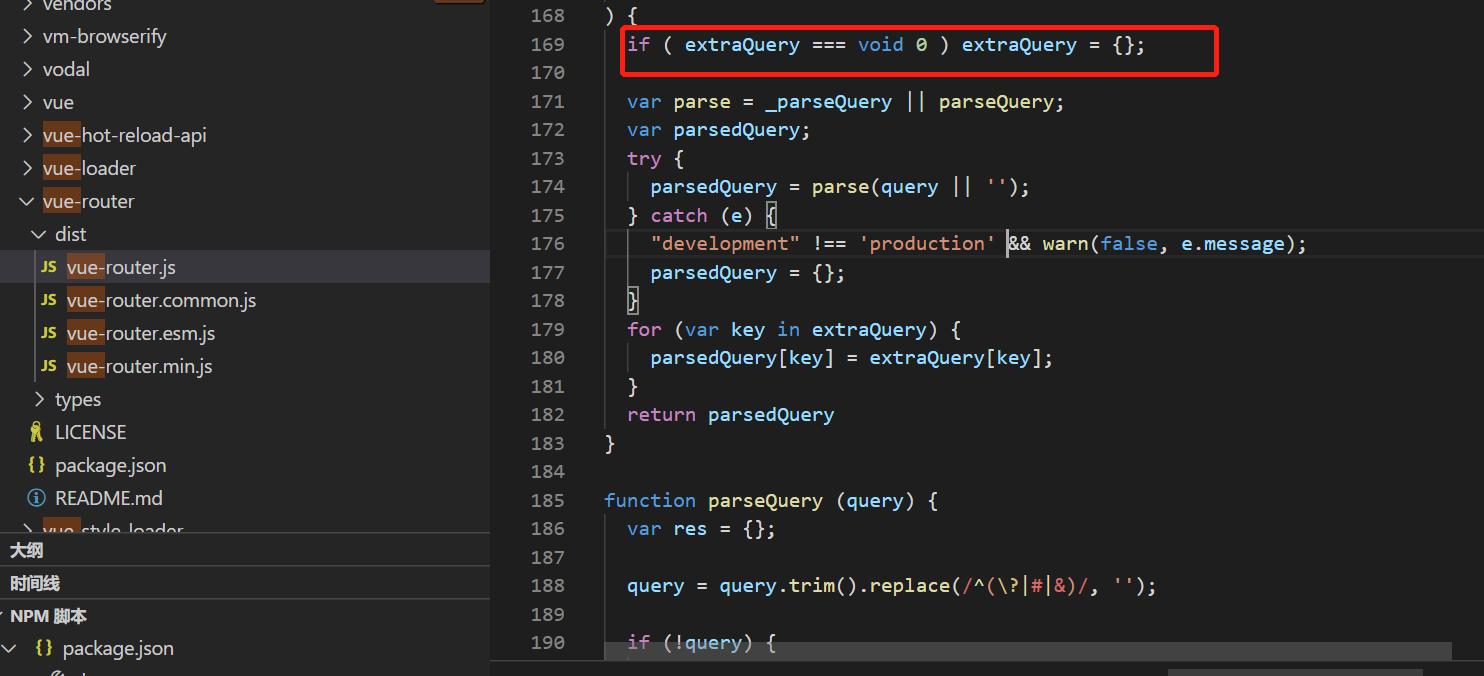The height and width of the screenshot is (676, 1484).
Task: Click the JS icon of vue-router.esm.js
Action: 48,334
